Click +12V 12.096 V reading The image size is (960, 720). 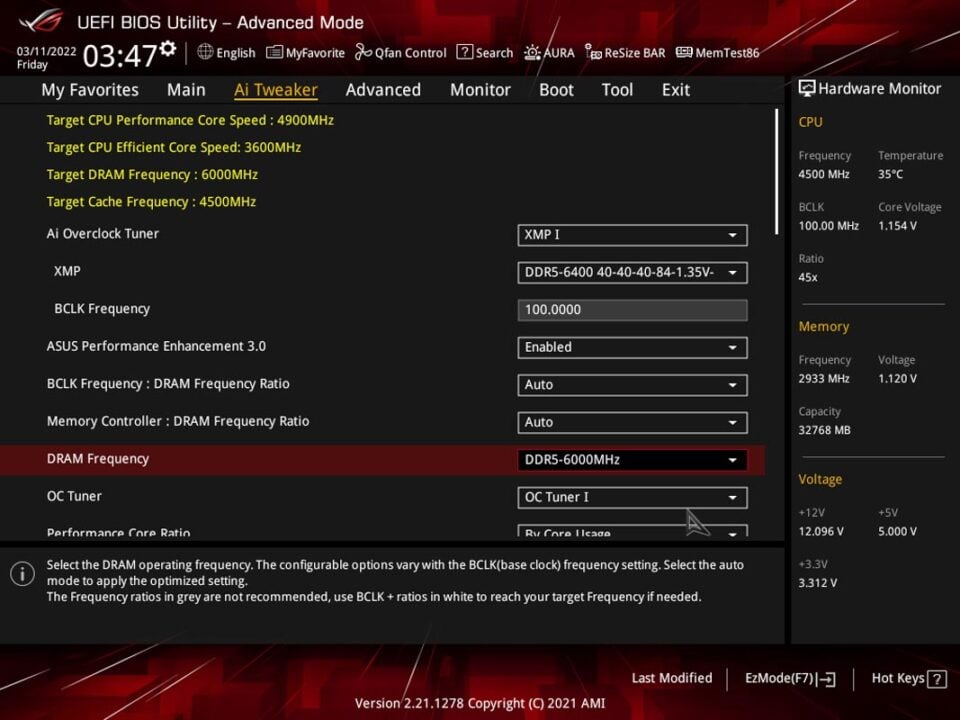click(x=820, y=531)
